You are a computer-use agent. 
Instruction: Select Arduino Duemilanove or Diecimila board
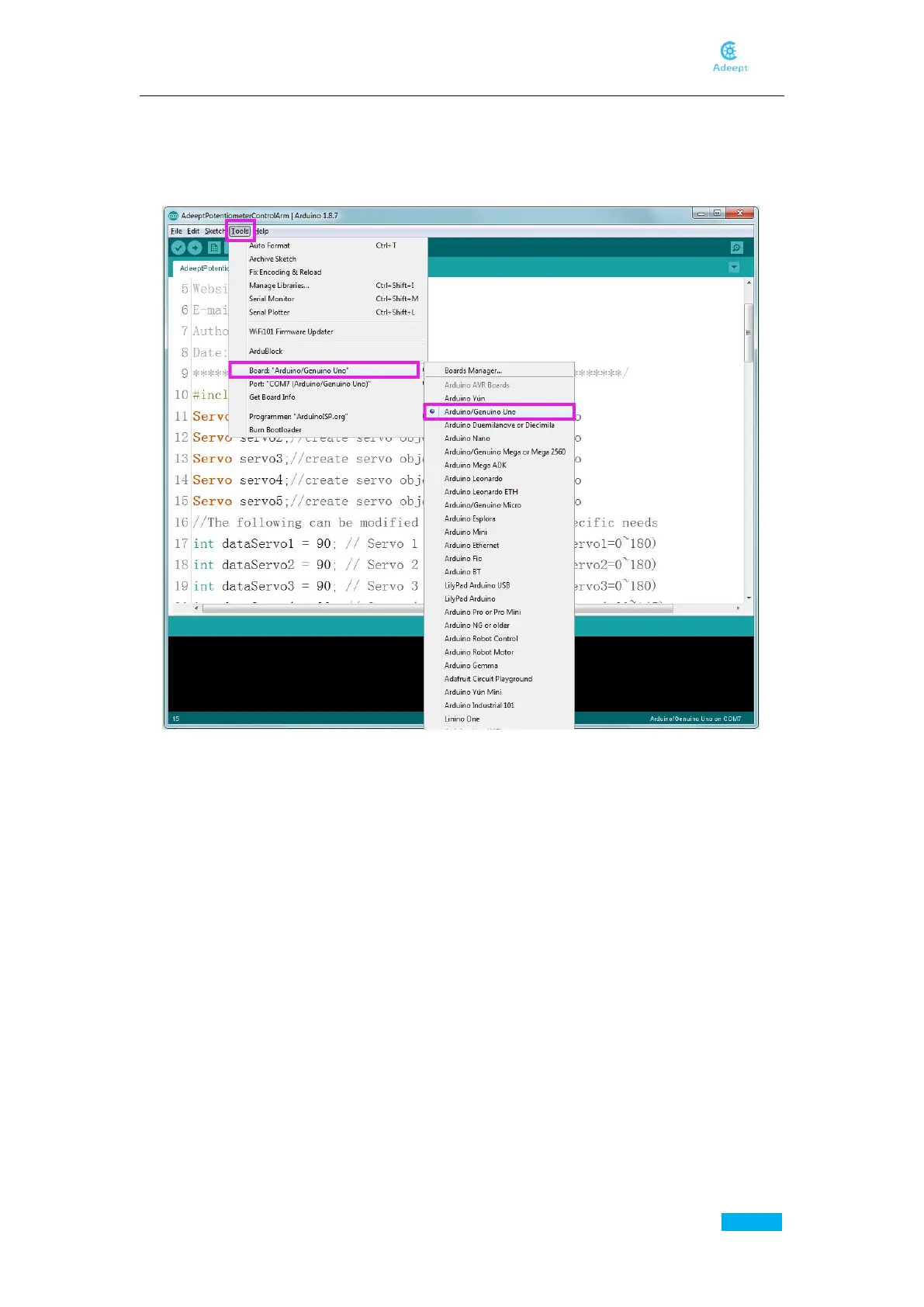point(499,425)
